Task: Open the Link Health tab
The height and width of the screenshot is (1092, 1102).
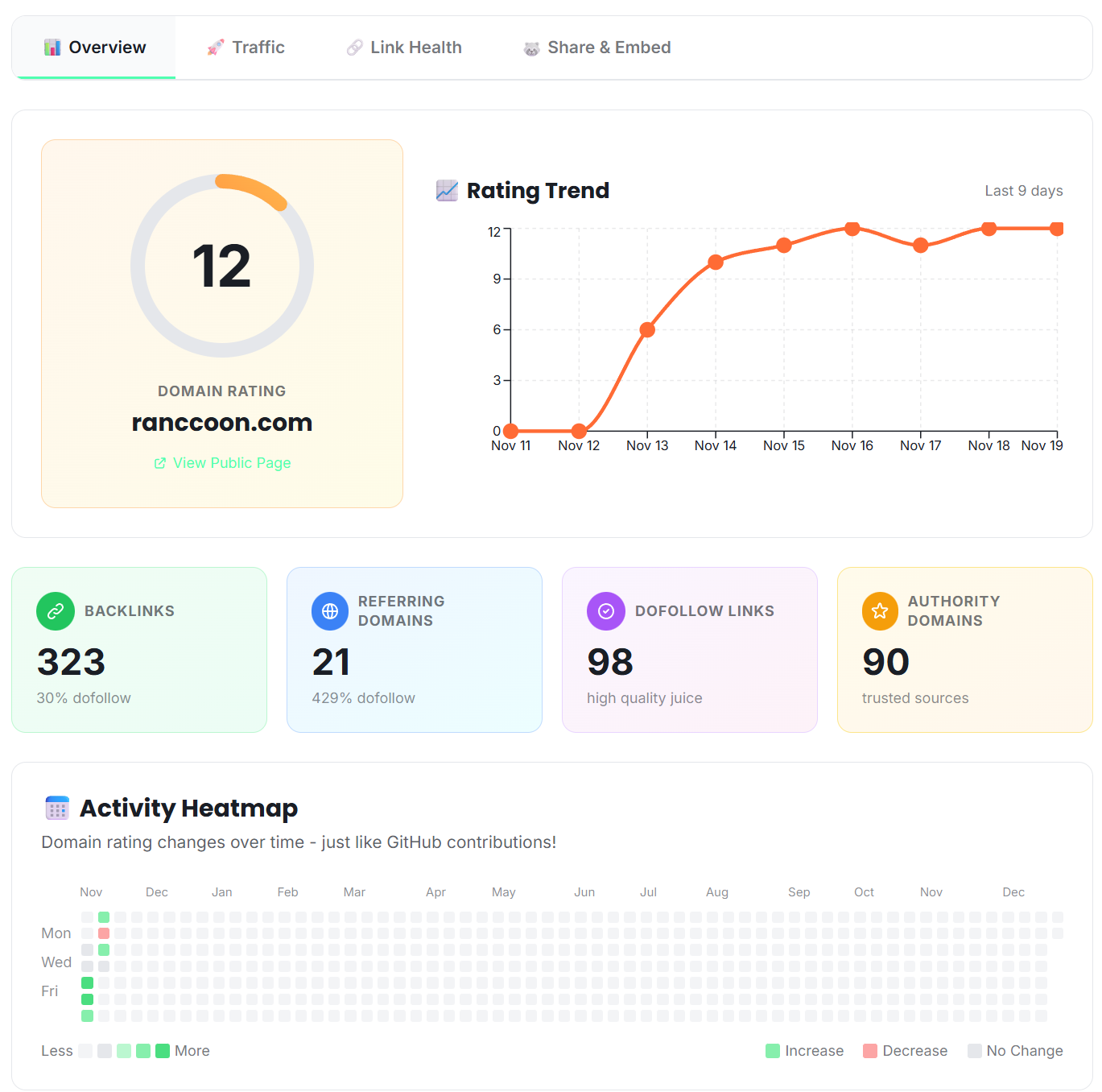Action: tap(403, 47)
